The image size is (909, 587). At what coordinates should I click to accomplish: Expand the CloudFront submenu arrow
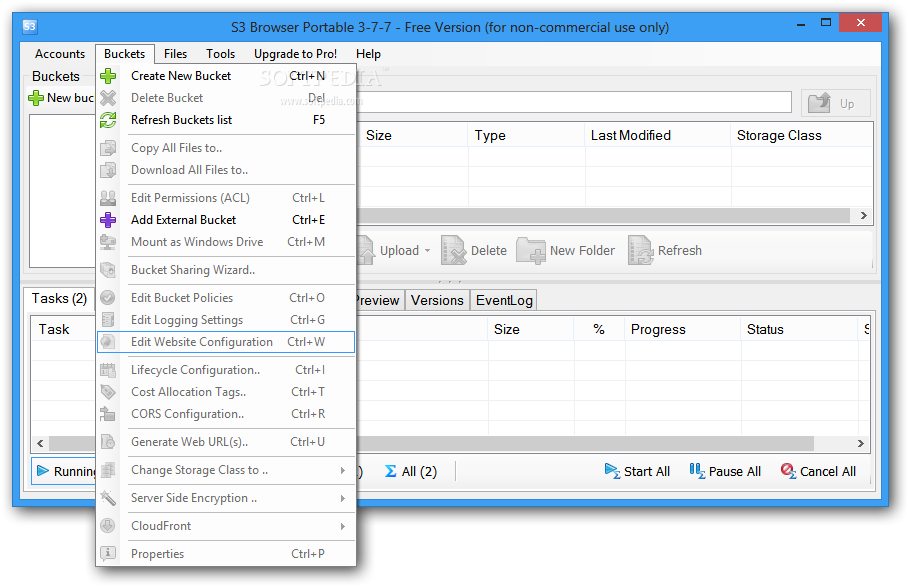click(x=343, y=526)
